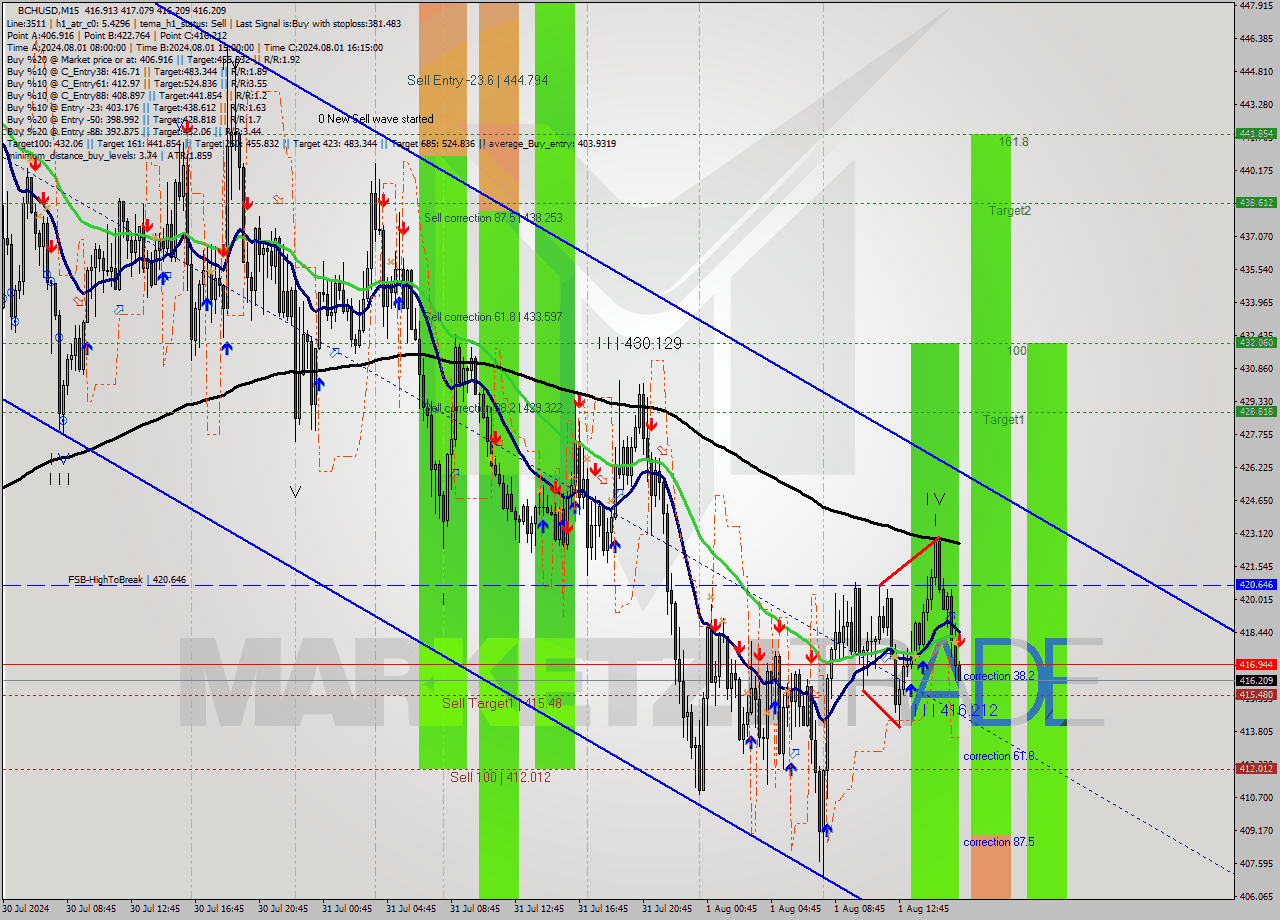Click the 'Sell 100 | 412.012' label
The width and height of the screenshot is (1280, 920).
click(499, 776)
